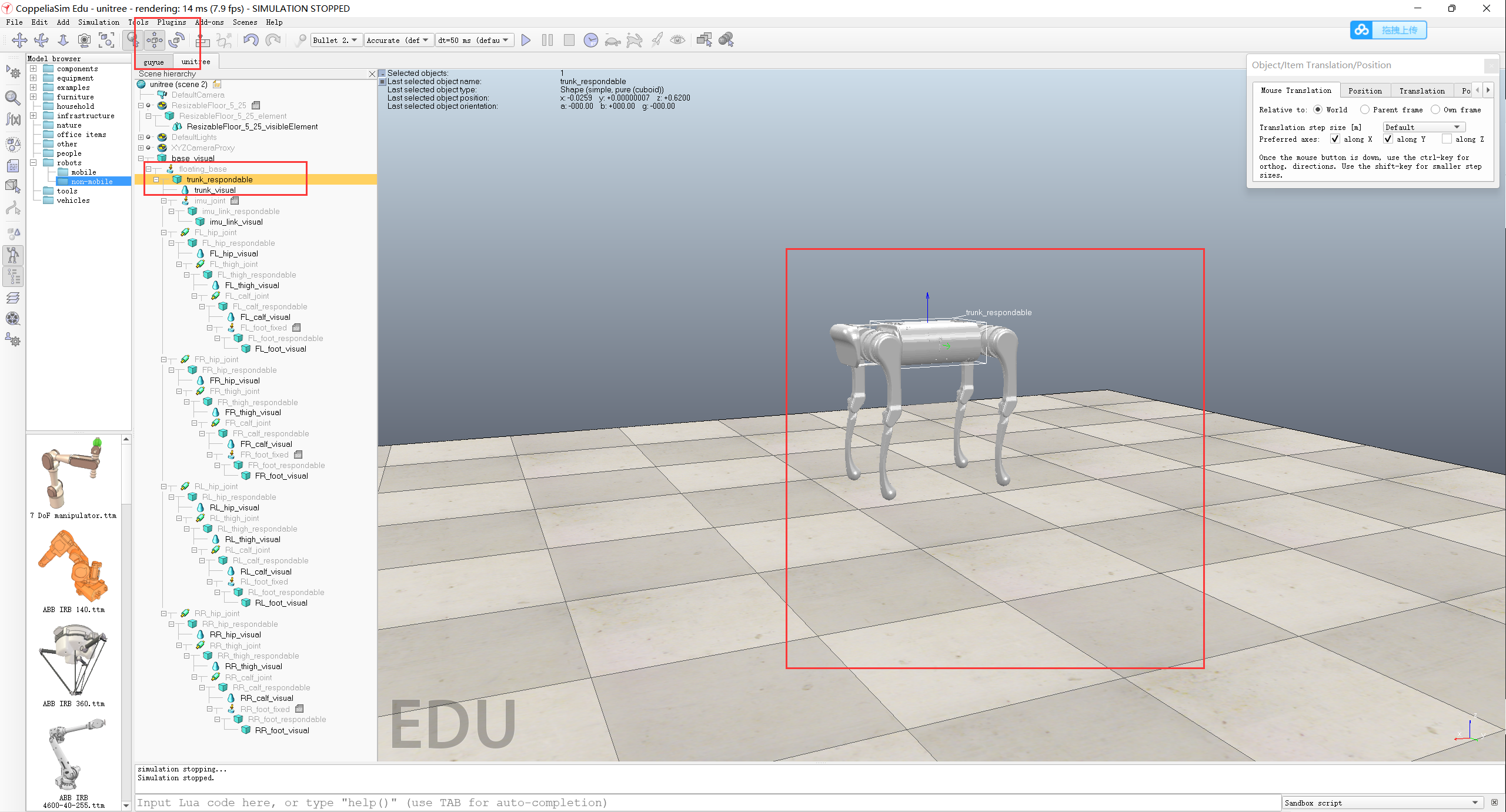Image resolution: width=1506 pixels, height=812 pixels.
Task: Start simulation with the play button
Action: [526, 40]
